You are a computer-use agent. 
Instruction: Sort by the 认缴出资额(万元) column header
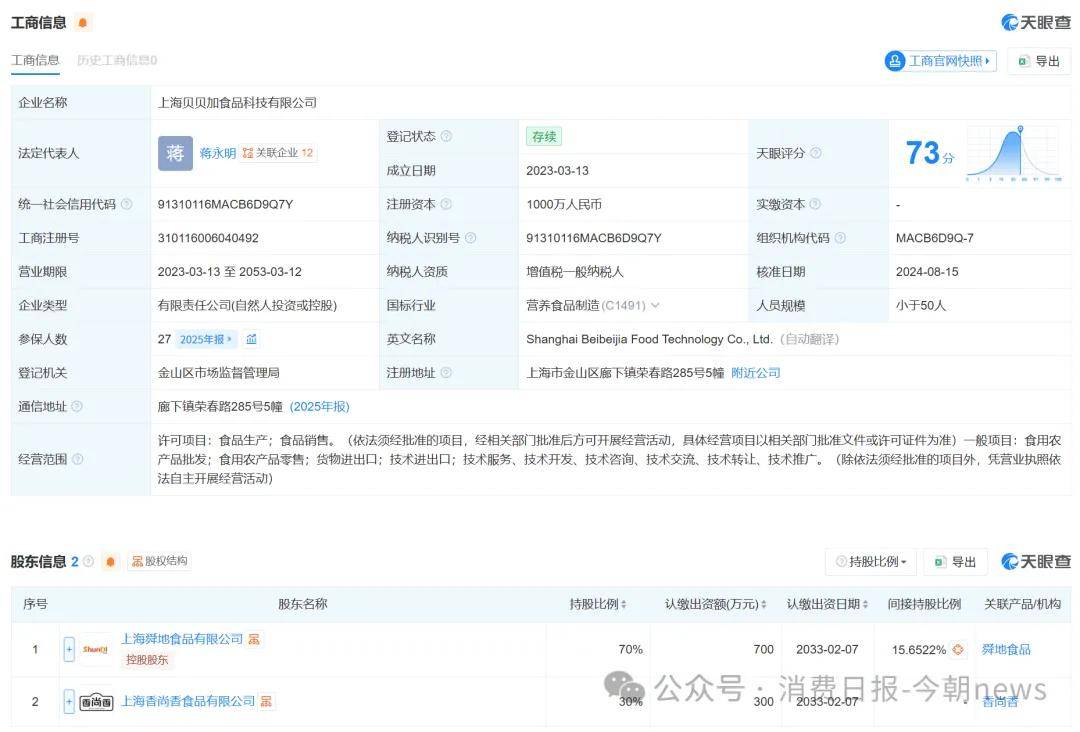tap(716, 604)
